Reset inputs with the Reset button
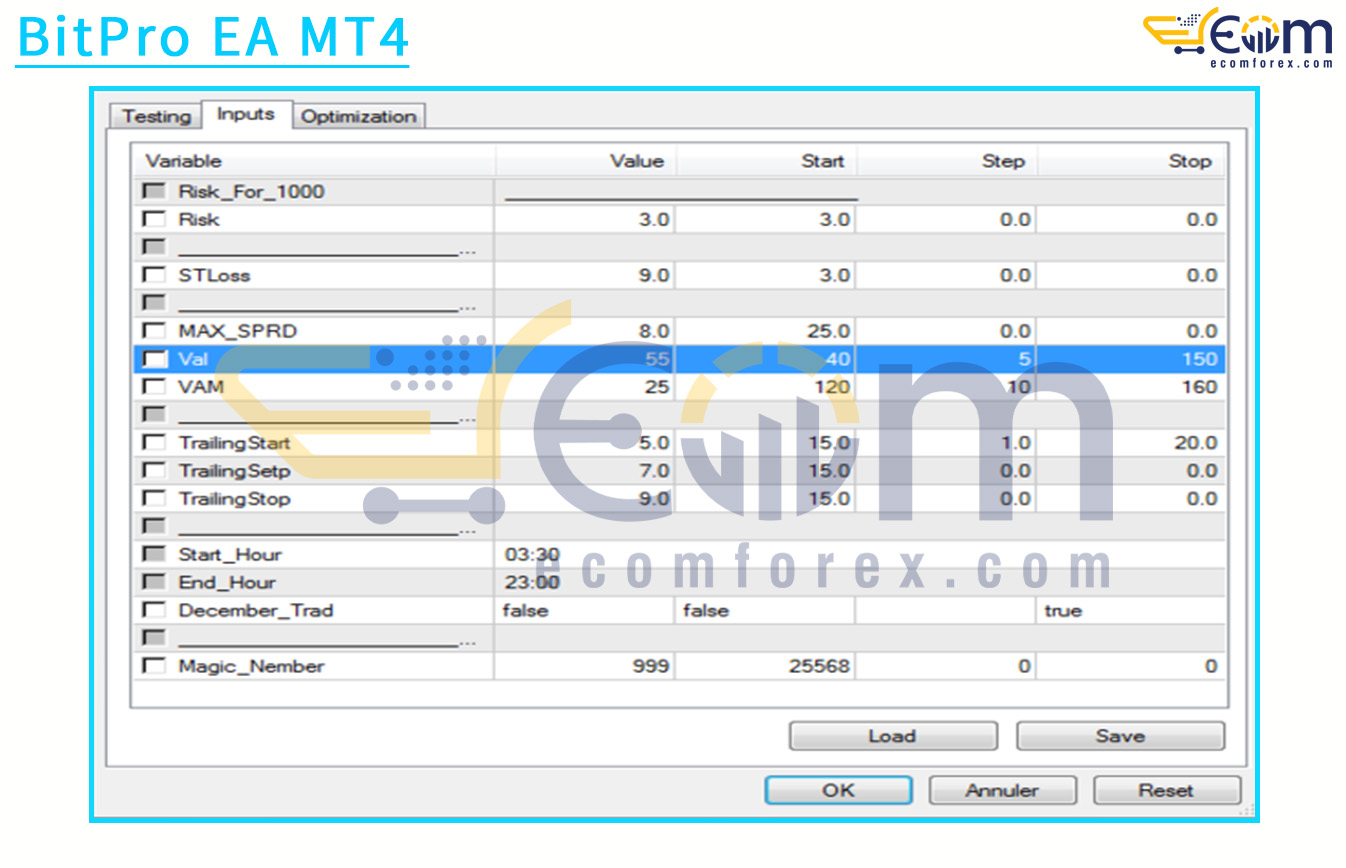The width and height of the screenshot is (1346, 868). coord(1166,791)
